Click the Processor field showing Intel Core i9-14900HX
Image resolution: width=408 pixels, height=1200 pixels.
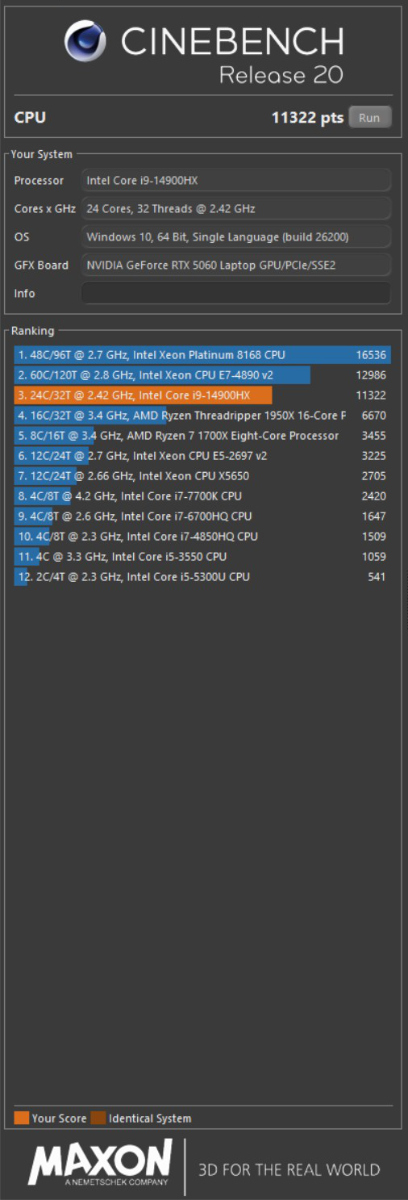coord(236,181)
